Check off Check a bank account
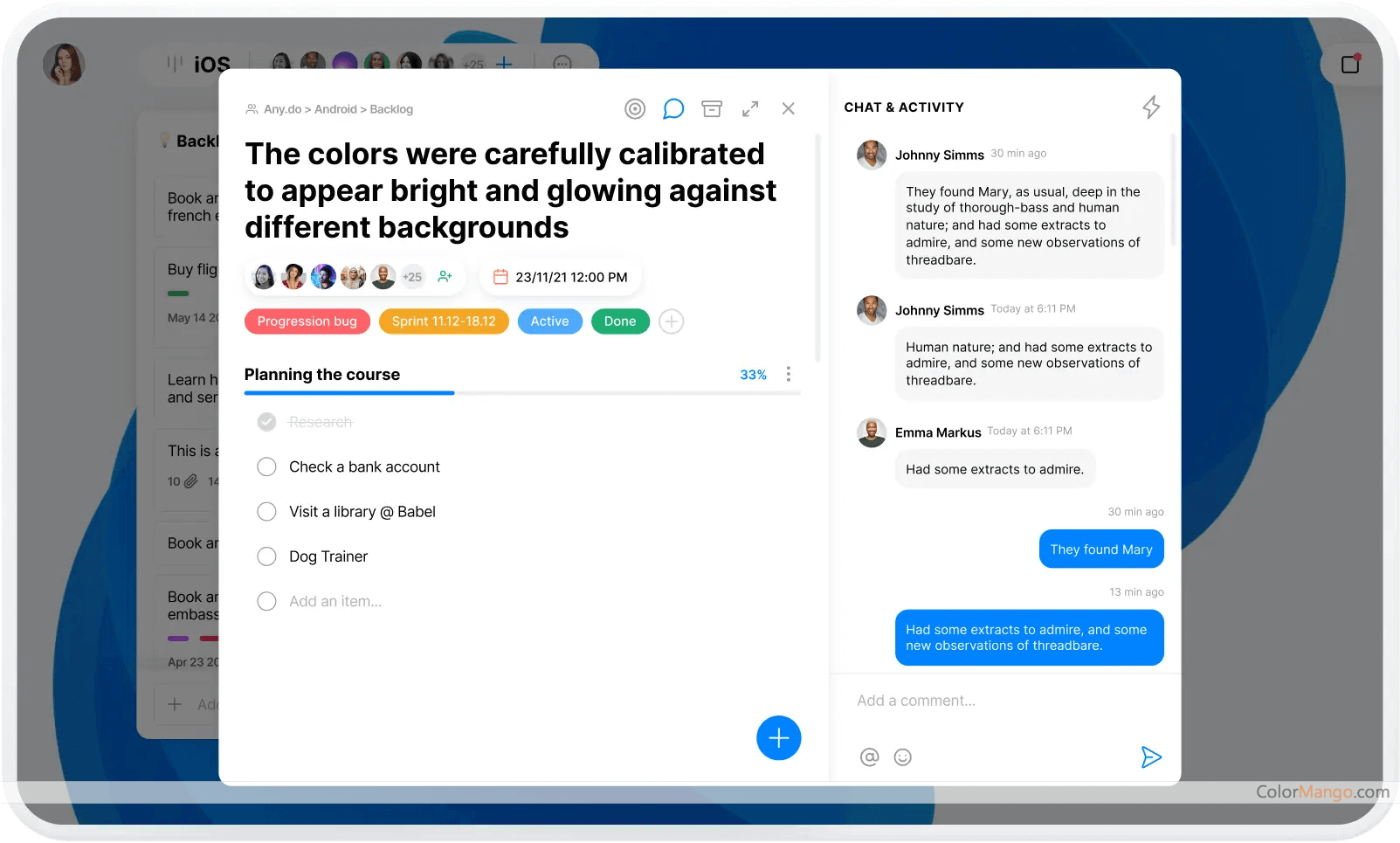This screenshot has height=843, width=1400. coord(266,466)
